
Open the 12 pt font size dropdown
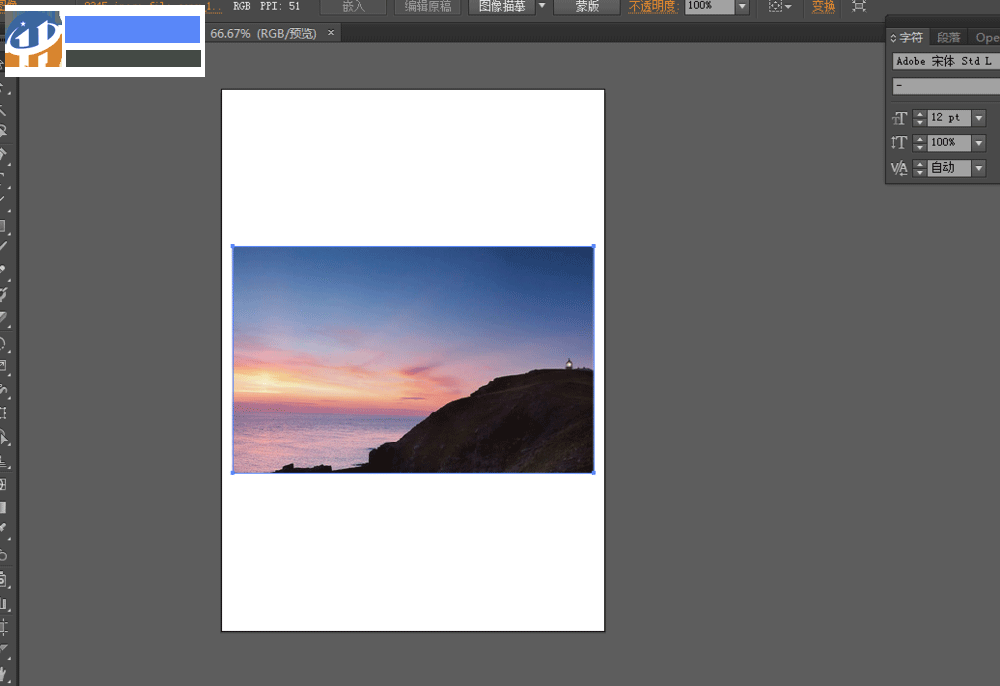coord(979,118)
